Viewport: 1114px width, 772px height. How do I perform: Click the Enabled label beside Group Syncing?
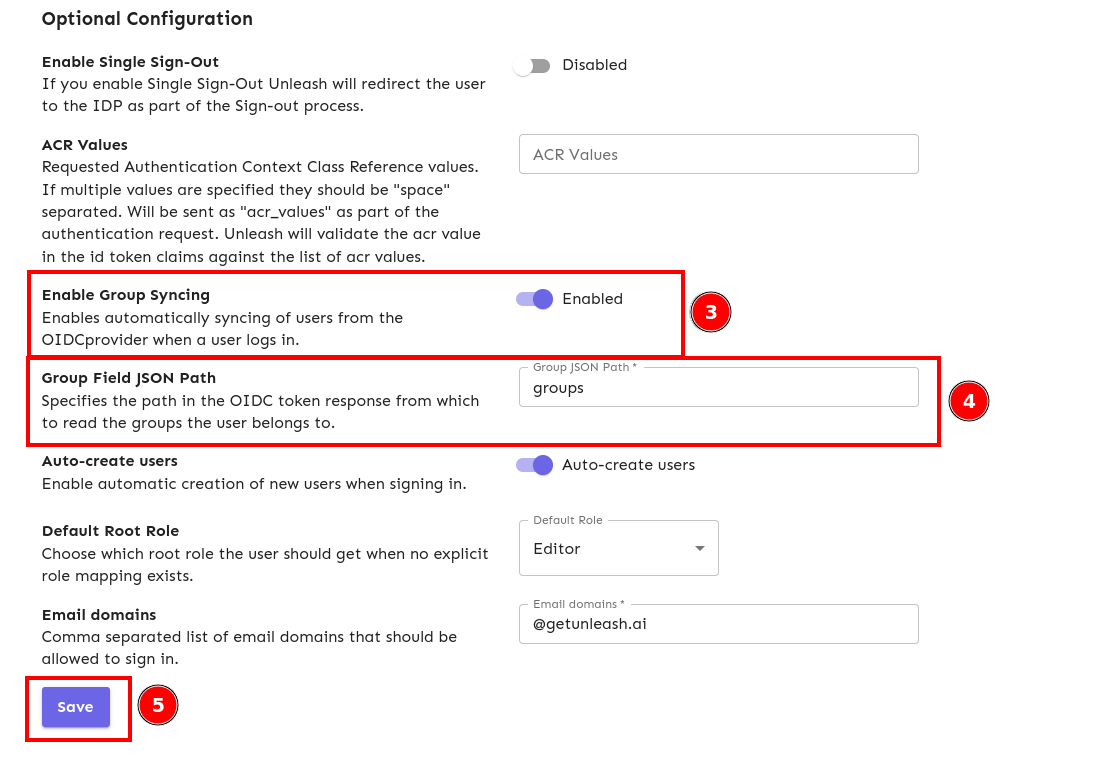click(x=594, y=298)
